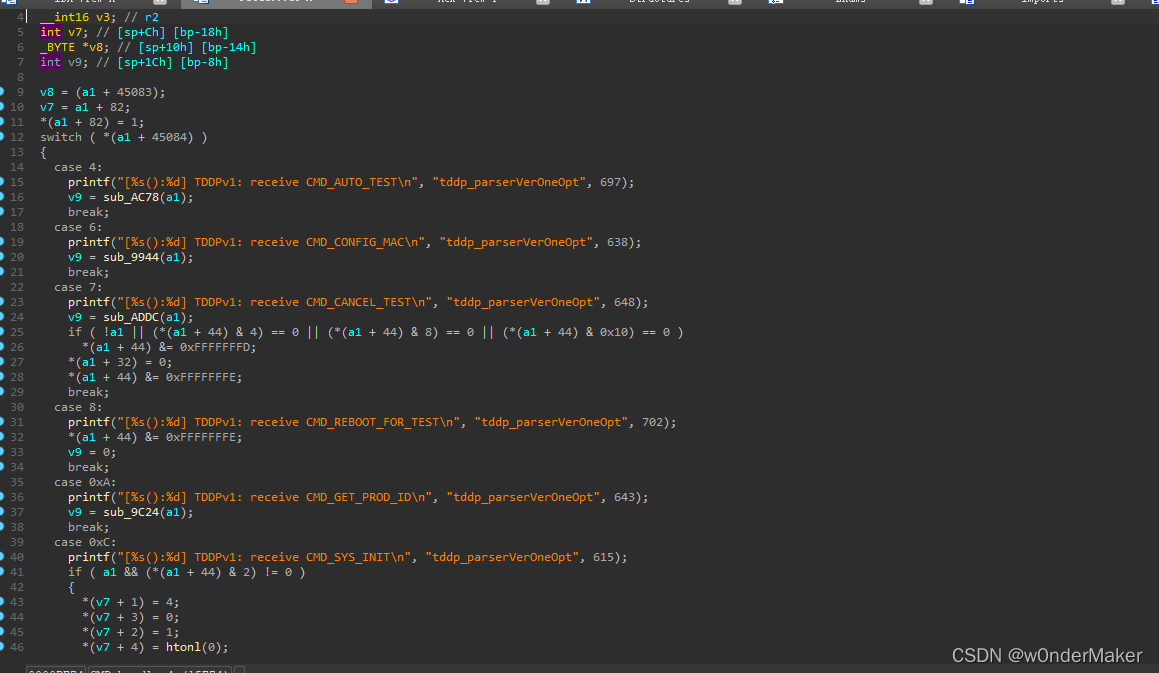Click the [bp-14h] comment on line 6

(x=229, y=47)
